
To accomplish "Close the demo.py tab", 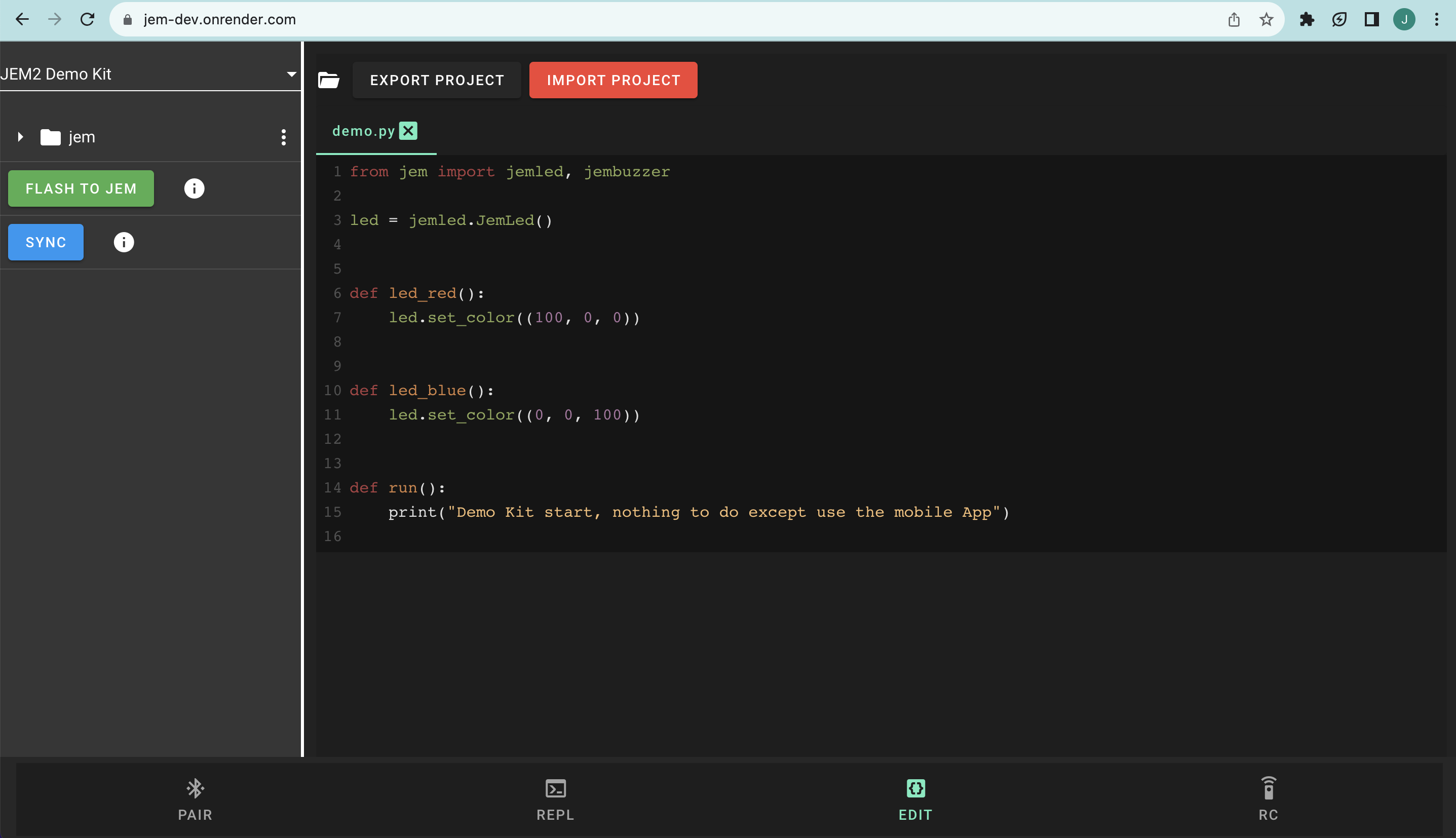I will 408,131.
